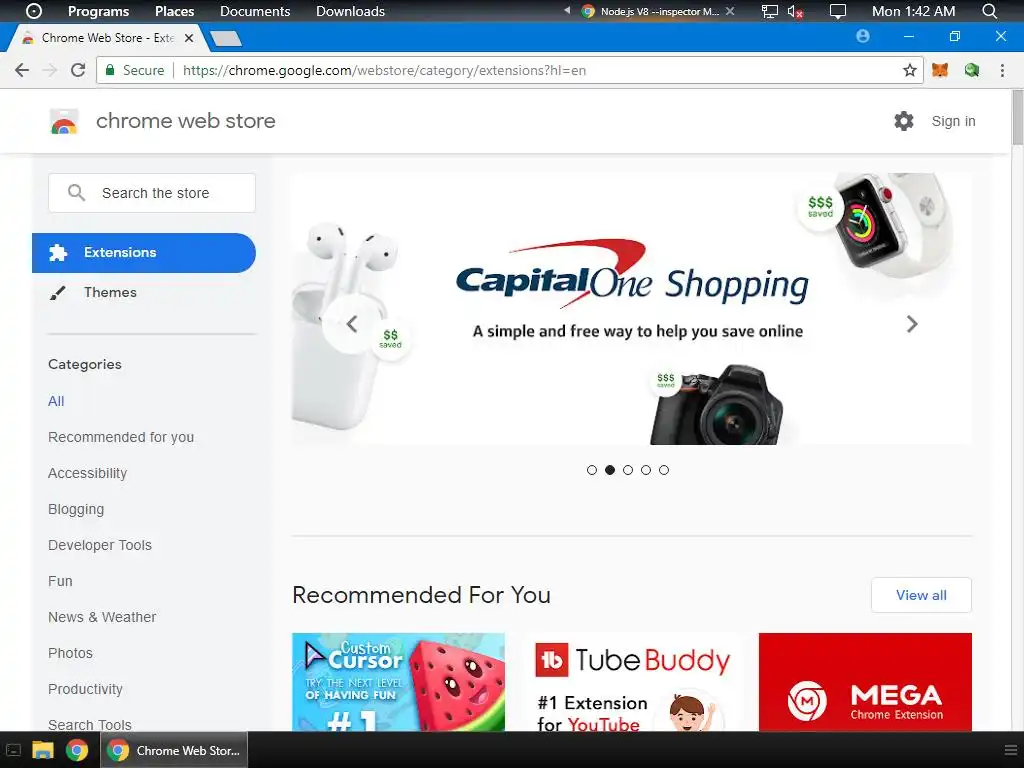Open the Chrome profile avatar icon
The width and height of the screenshot is (1024, 768).
[863, 37]
